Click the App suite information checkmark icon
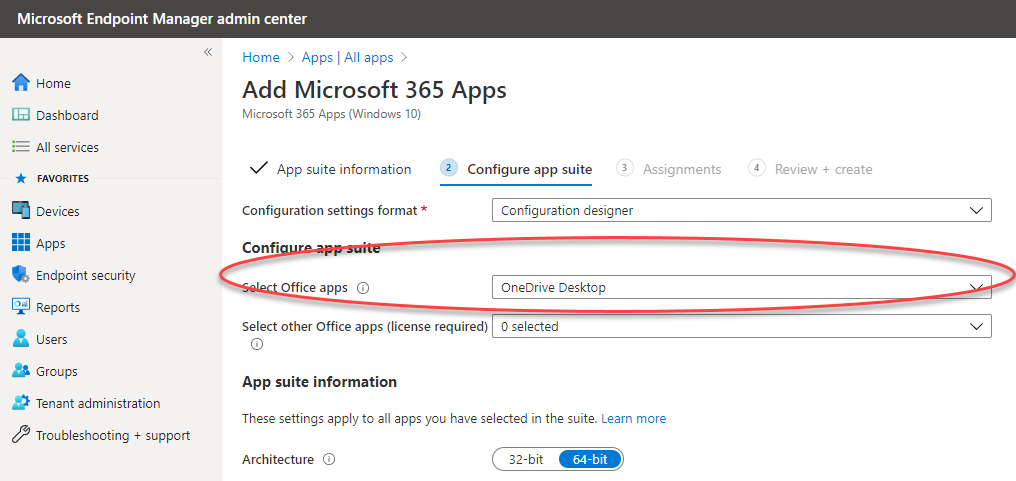1016x481 pixels. [x=258, y=169]
